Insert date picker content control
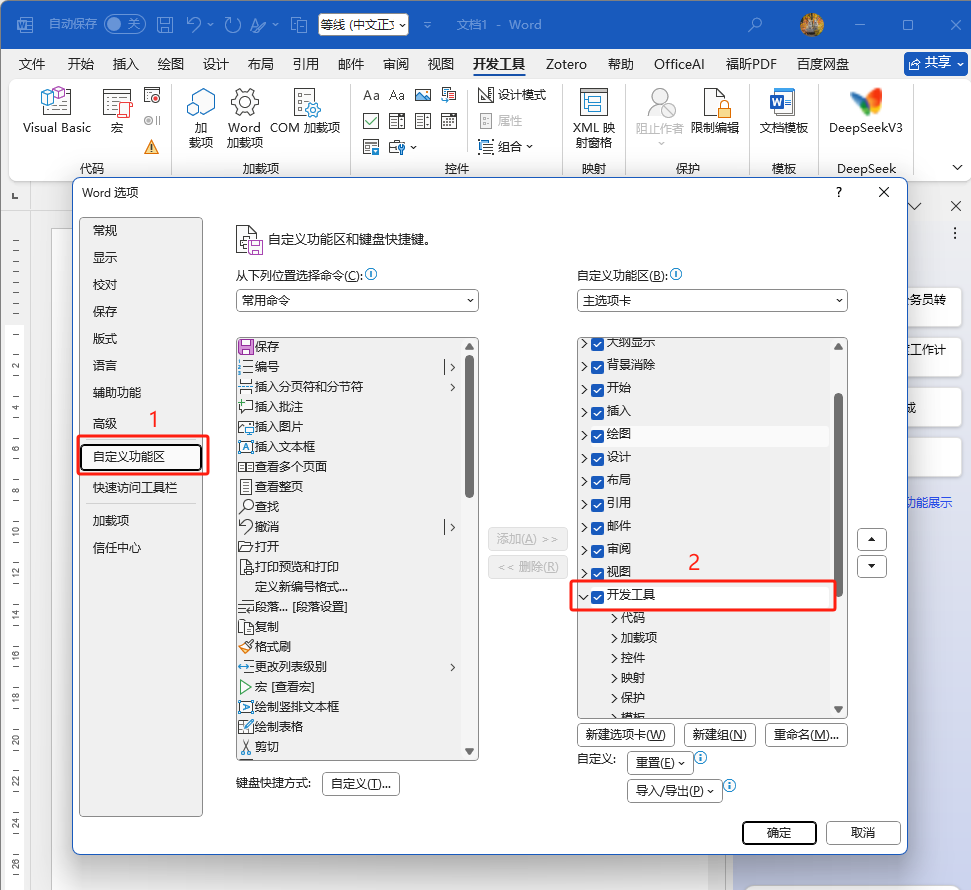The width and height of the screenshot is (971, 890). click(449, 121)
